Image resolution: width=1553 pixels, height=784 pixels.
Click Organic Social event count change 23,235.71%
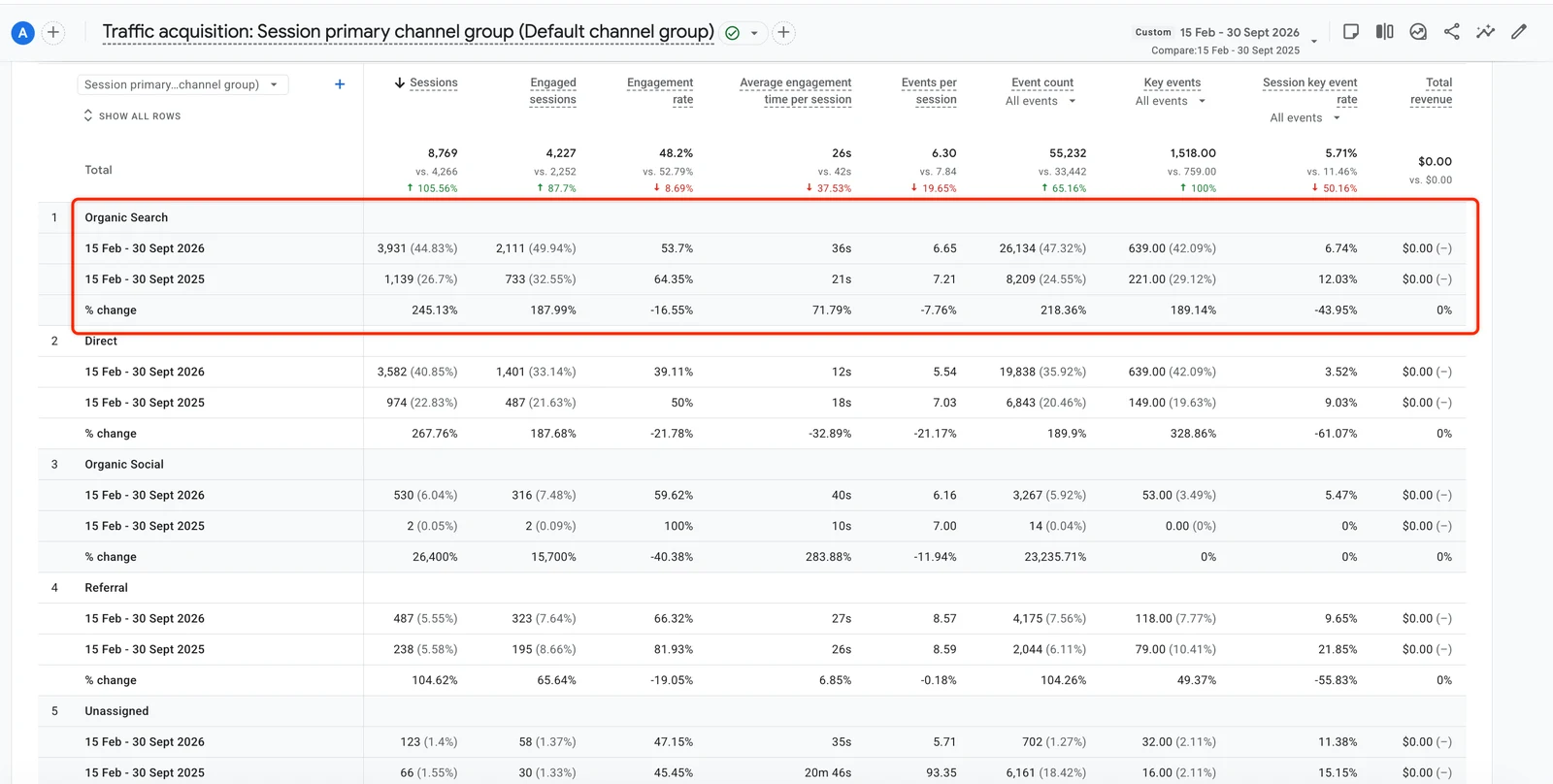pos(1055,557)
